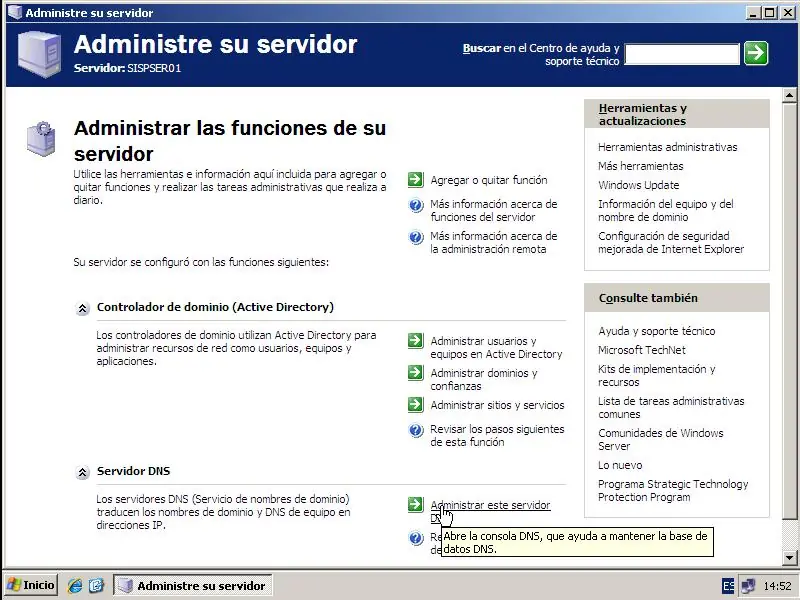Click the second quick launch icon
Image resolution: width=800 pixels, height=600 pixels.
pos(96,585)
